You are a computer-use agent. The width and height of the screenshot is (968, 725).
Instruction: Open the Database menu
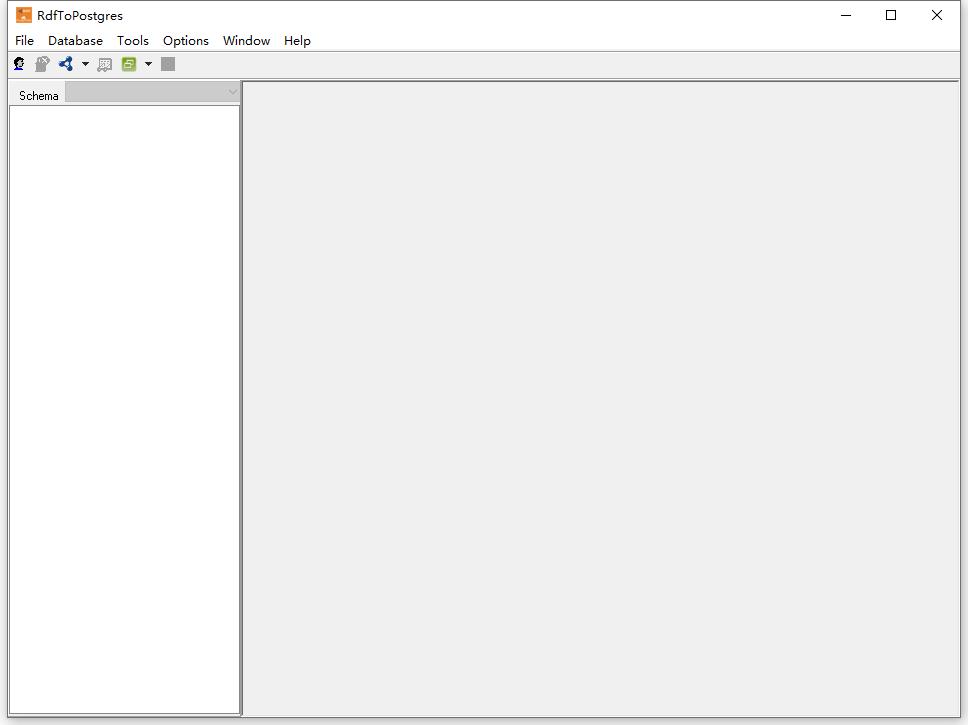tap(75, 40)
